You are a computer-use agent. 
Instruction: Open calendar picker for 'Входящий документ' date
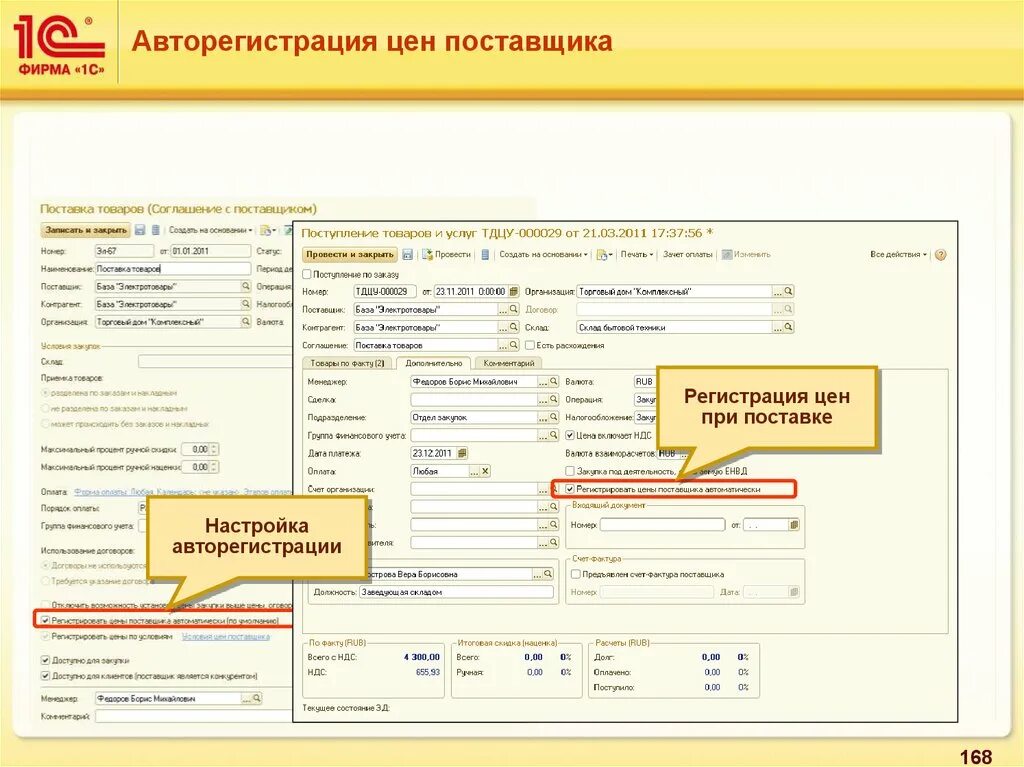click(x=794, y=525)
